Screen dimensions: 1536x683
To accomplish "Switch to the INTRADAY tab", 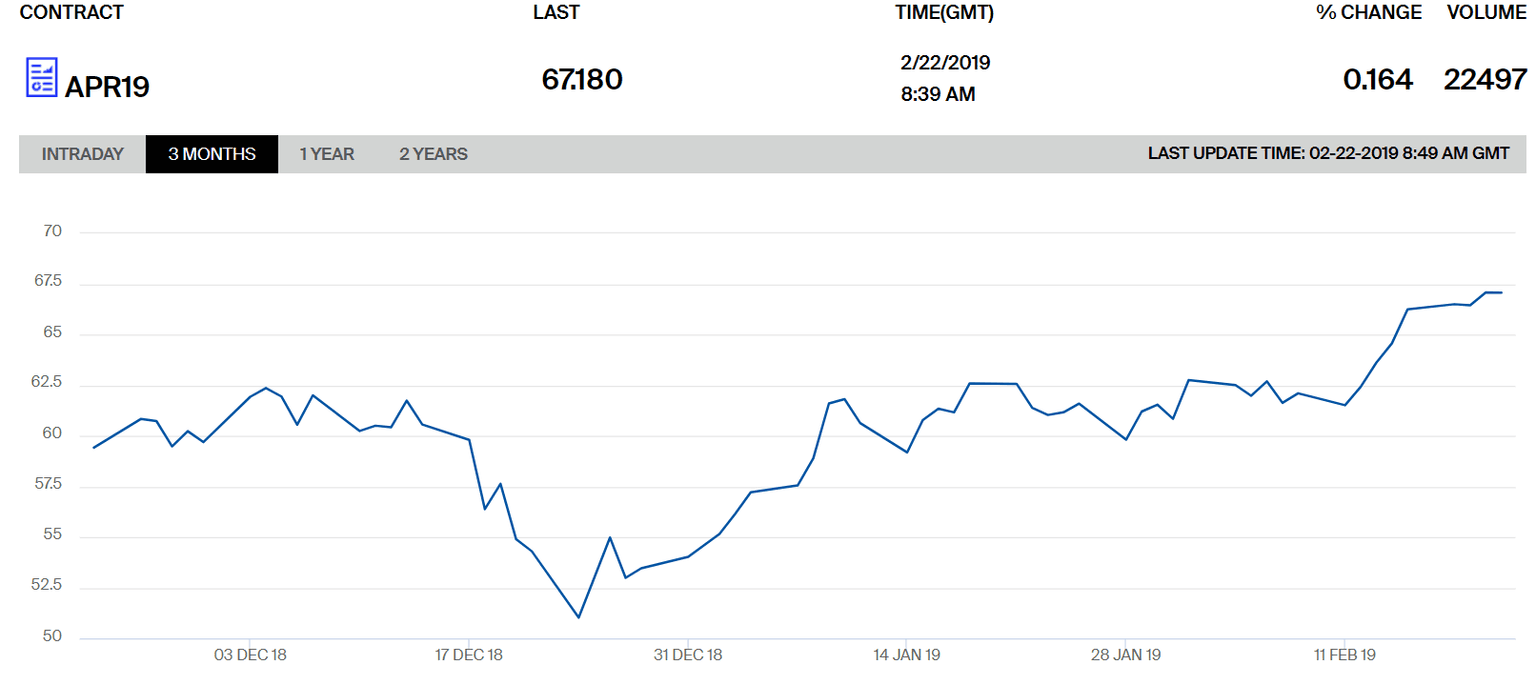I will tap(83, 154).
